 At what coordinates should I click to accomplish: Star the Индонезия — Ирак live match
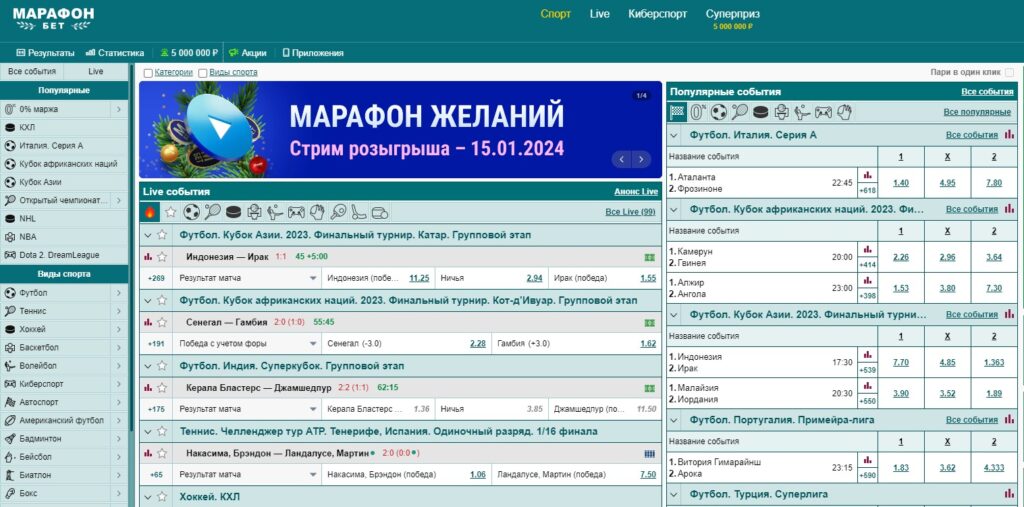(x=162, y=257)
